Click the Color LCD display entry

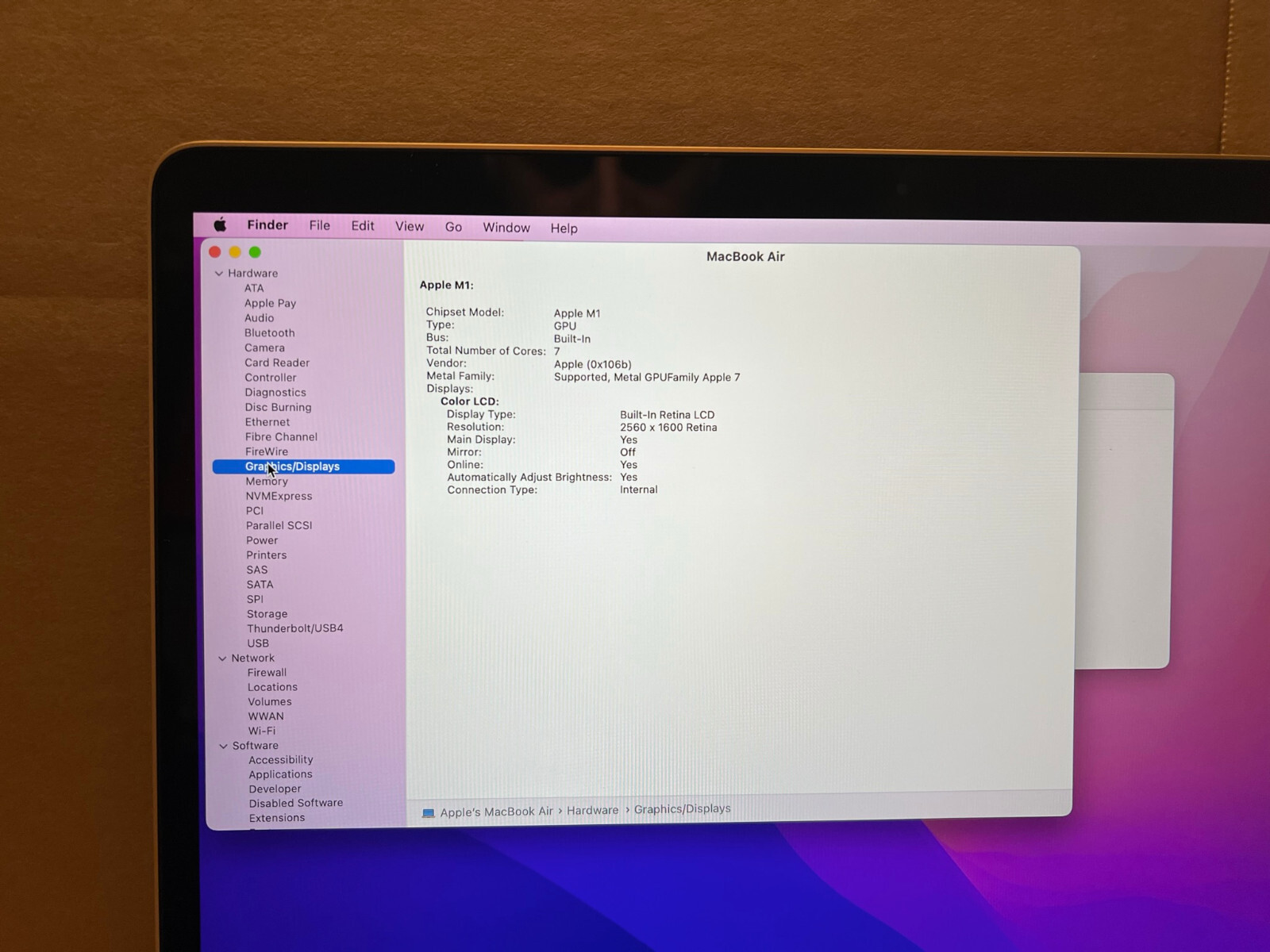pos(470,401)
